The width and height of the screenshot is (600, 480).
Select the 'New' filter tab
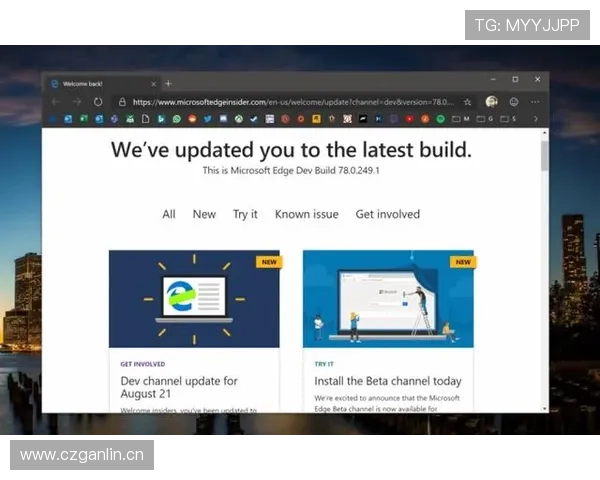(204, 214)
